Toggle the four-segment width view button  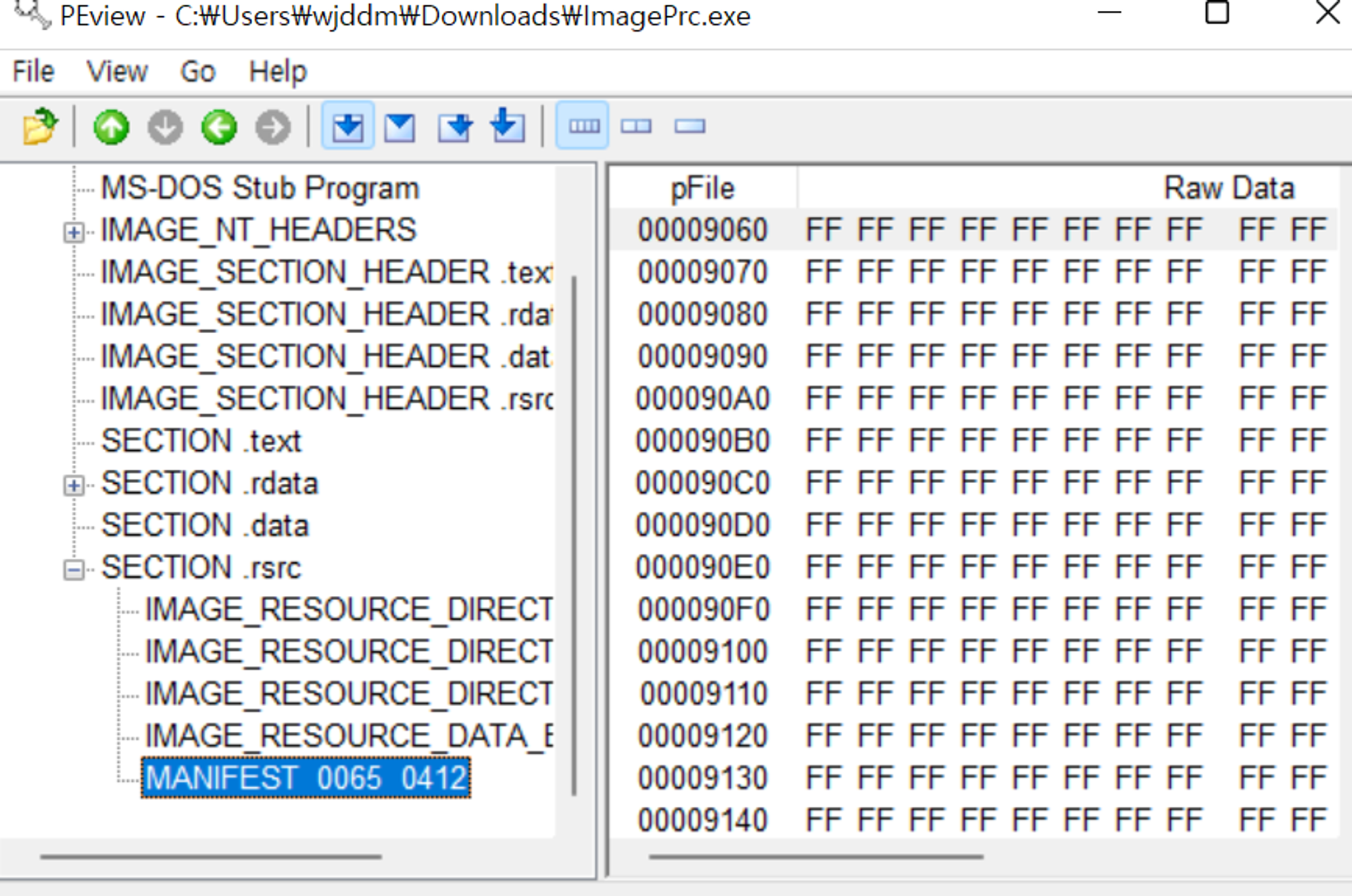click(x=583, y=126)
